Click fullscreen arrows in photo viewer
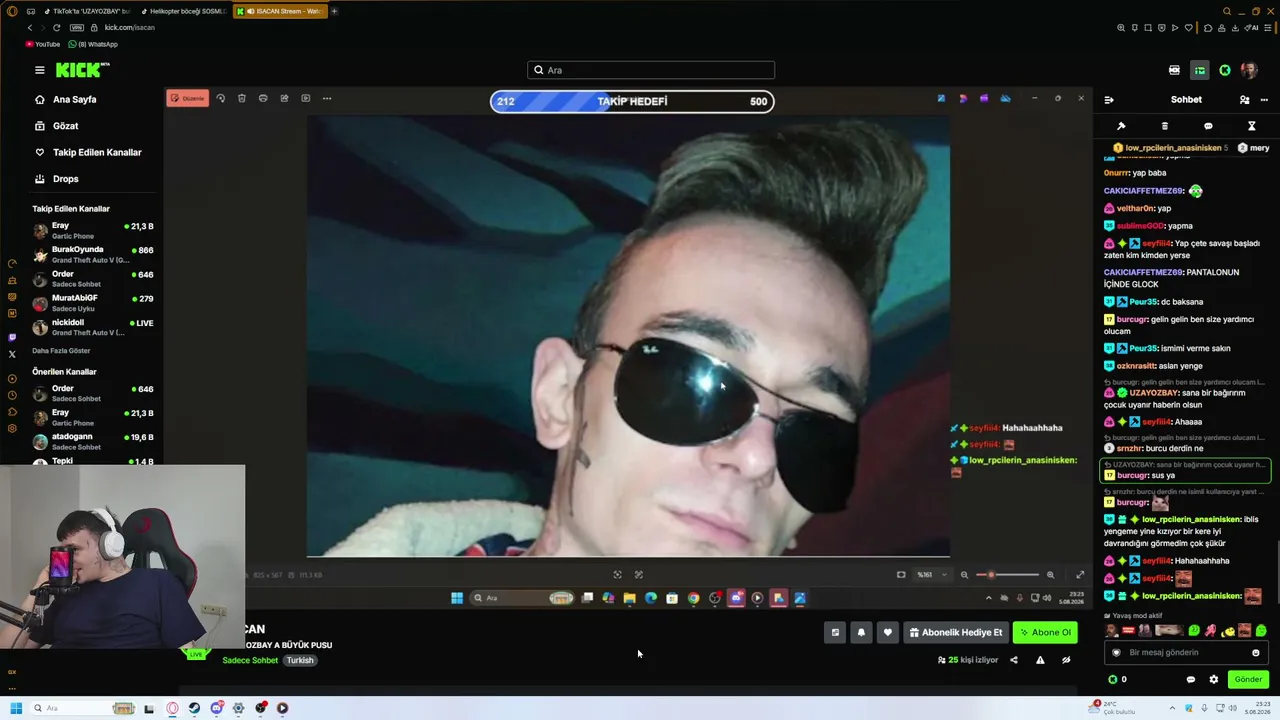 [1080, 575]
